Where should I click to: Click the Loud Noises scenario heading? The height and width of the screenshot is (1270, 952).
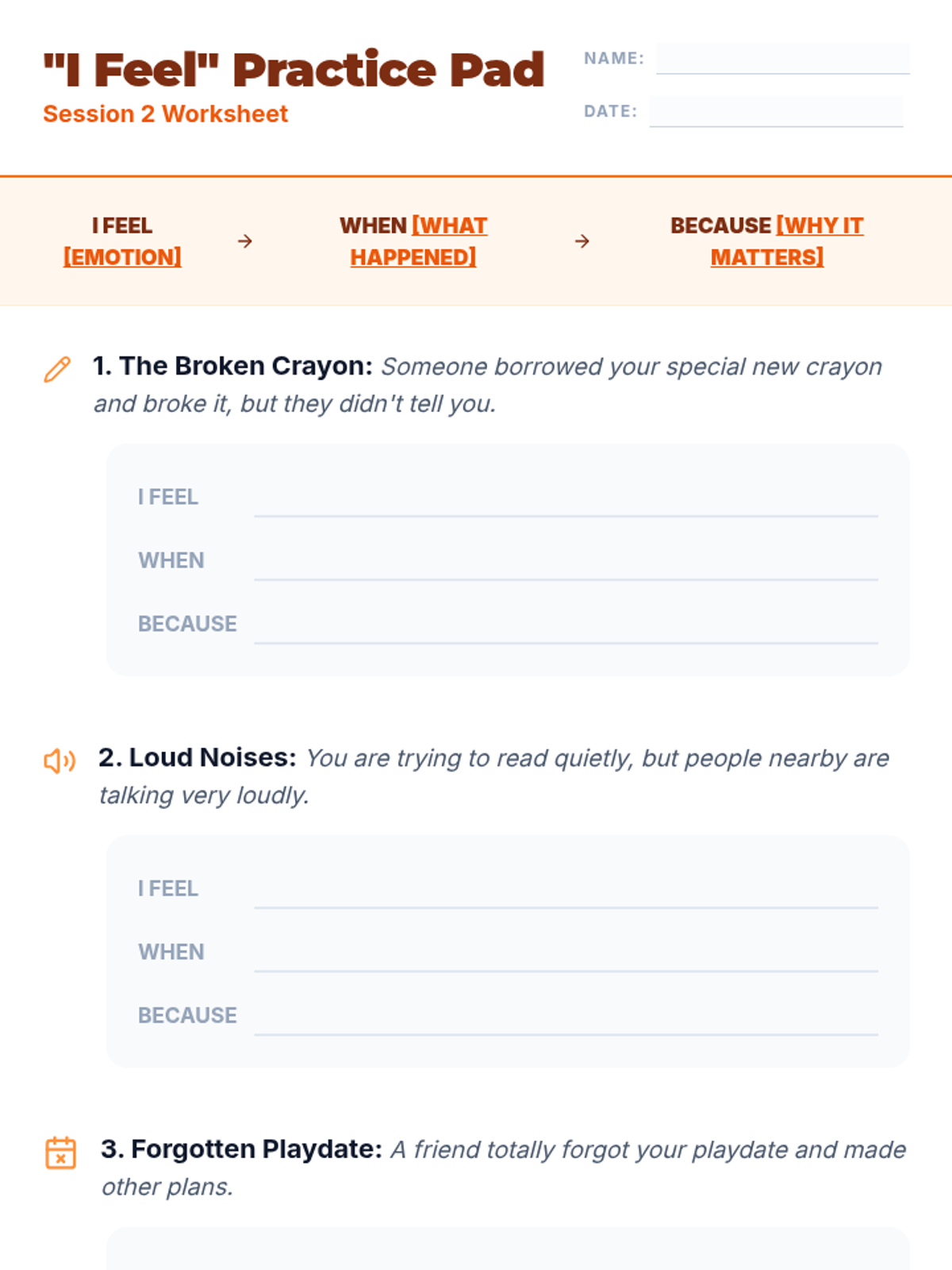coord(198,758)
